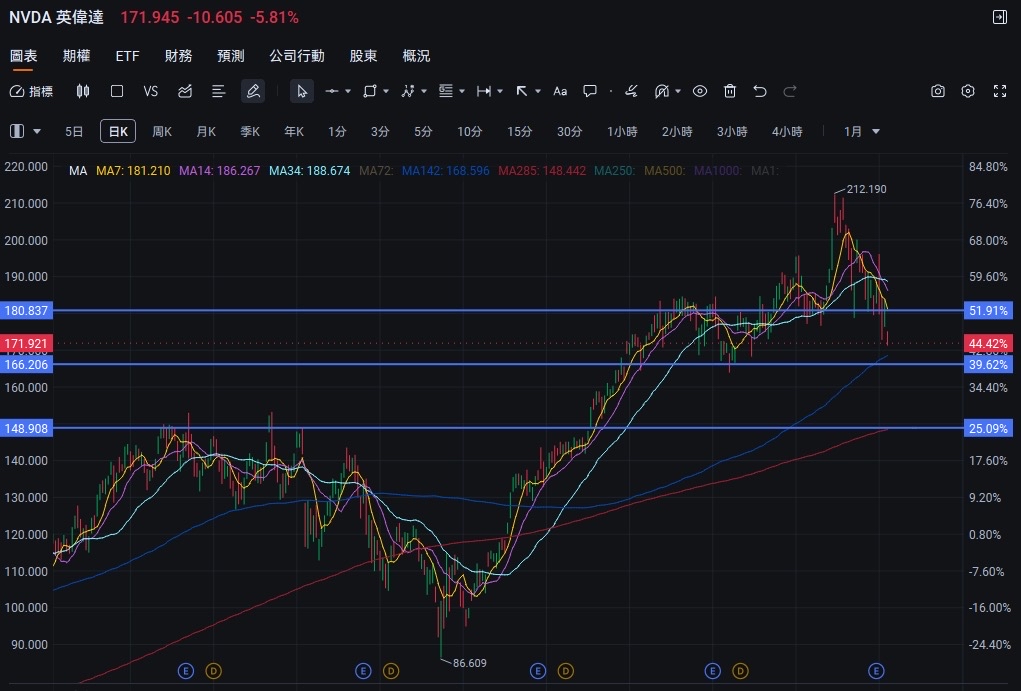Select the 15分 interval button

(x=519, y=131)
